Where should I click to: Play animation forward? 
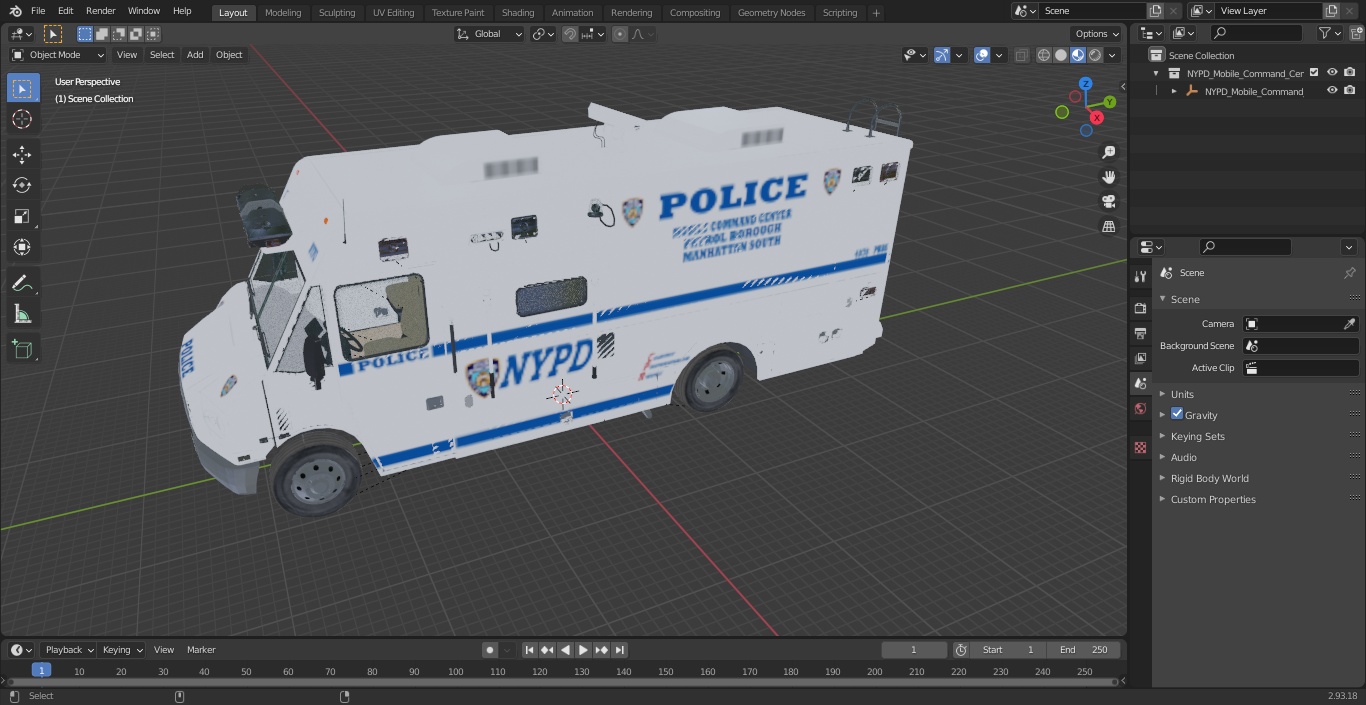[x=583, y=650]
